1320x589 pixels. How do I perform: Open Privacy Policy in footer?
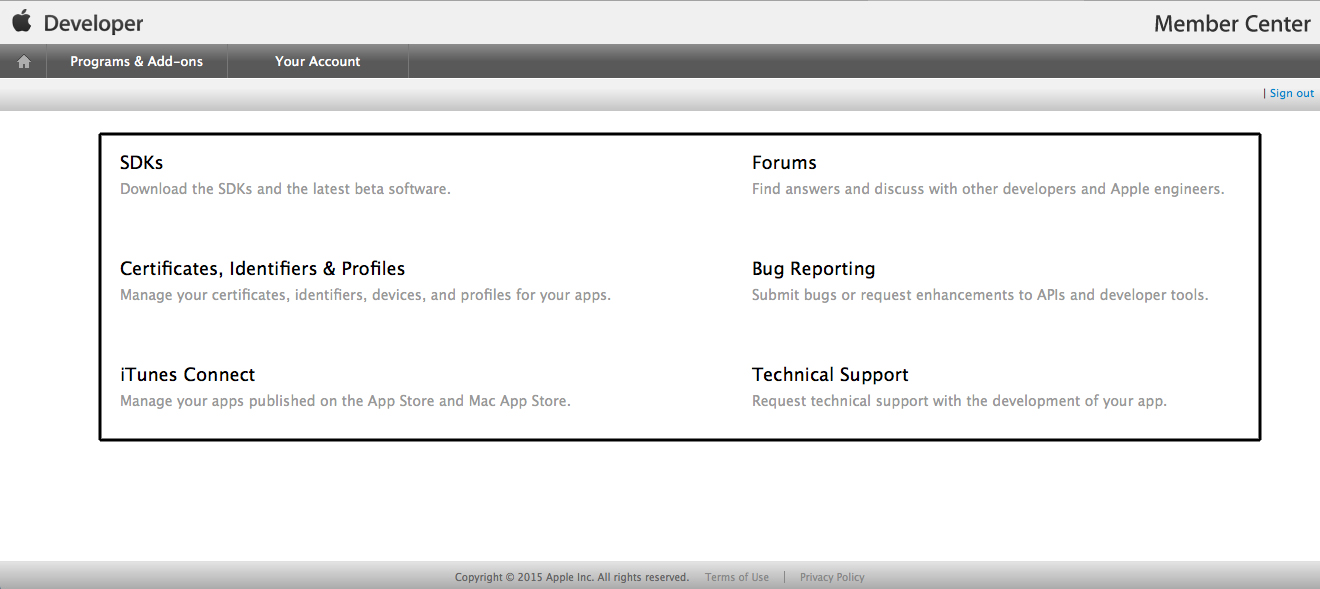(832, 577)
